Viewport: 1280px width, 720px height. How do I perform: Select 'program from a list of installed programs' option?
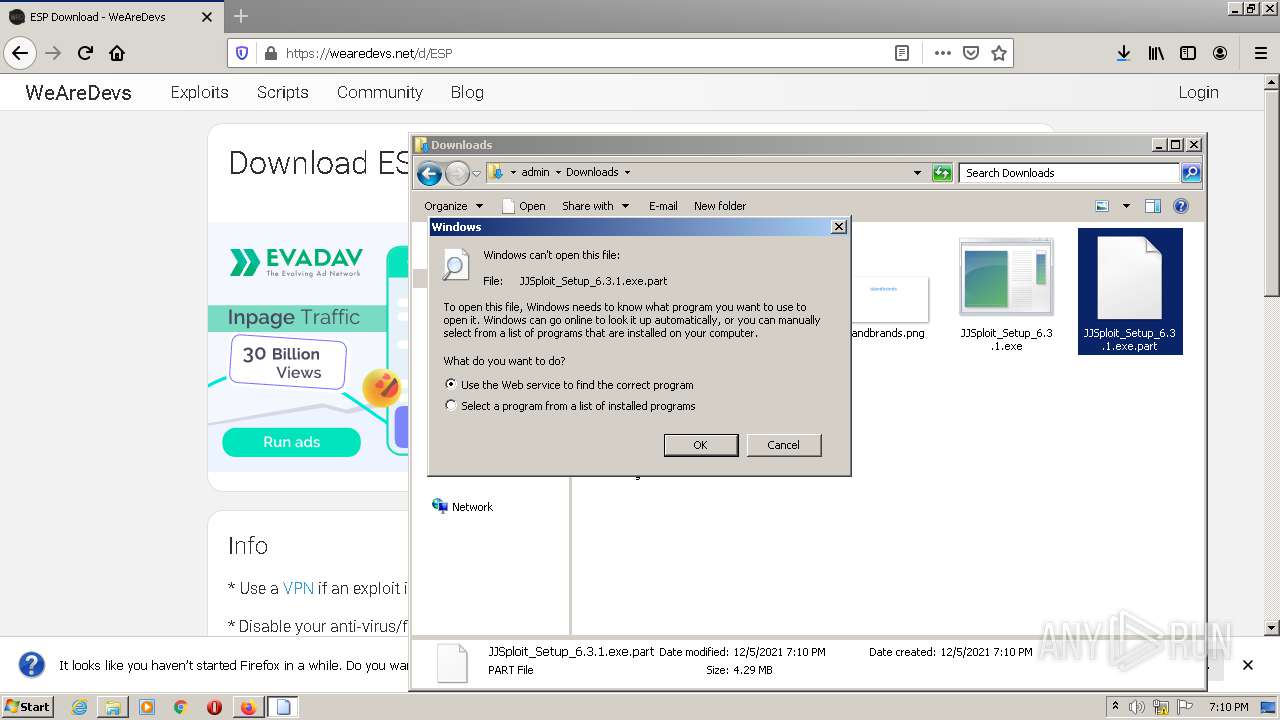[x=570, y=406]
